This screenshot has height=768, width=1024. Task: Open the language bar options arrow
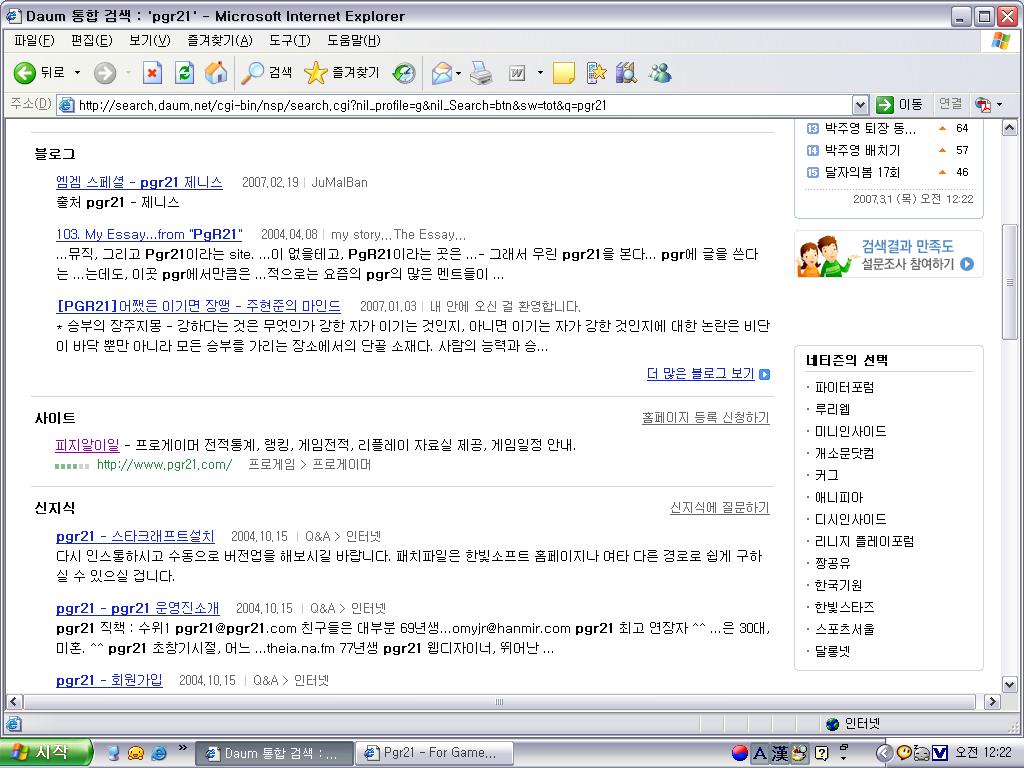(843, 758)
